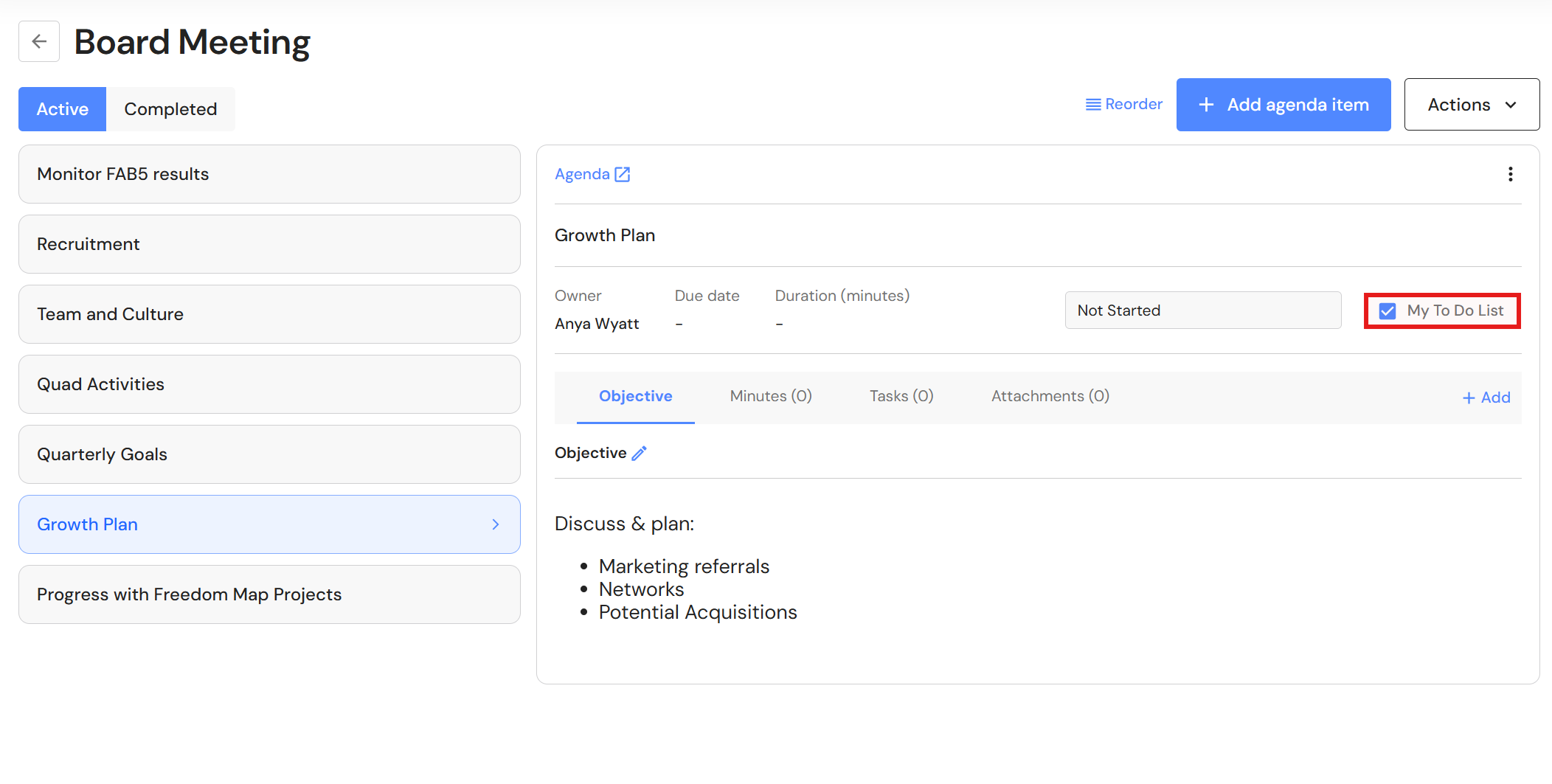Viewport: 1552px width, 784px height.
Task: Click the Reorder list icon
Action: tap(1093, 105)
